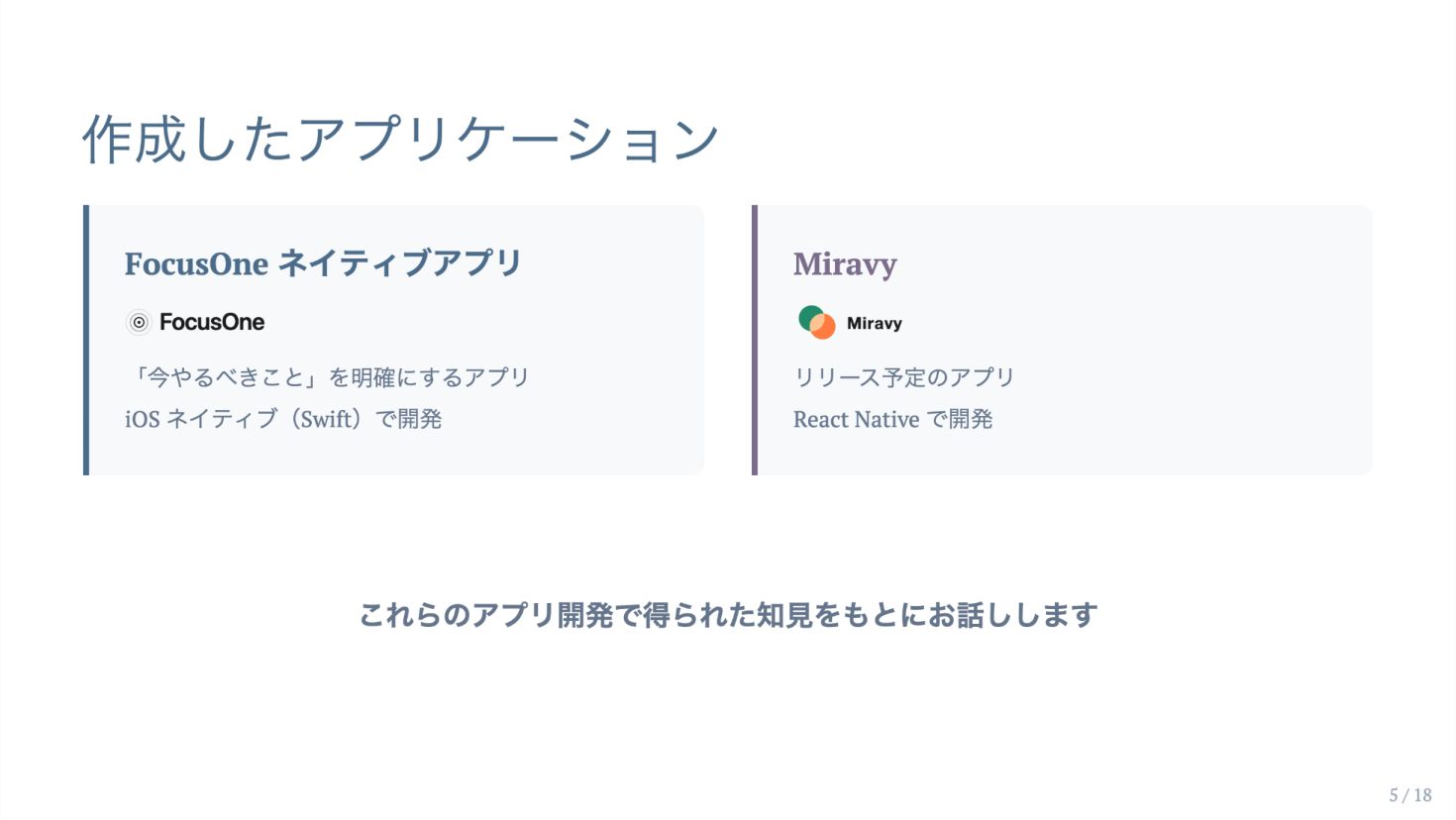Click the slide title 作成したアプリケーション

tap(400, 138)
